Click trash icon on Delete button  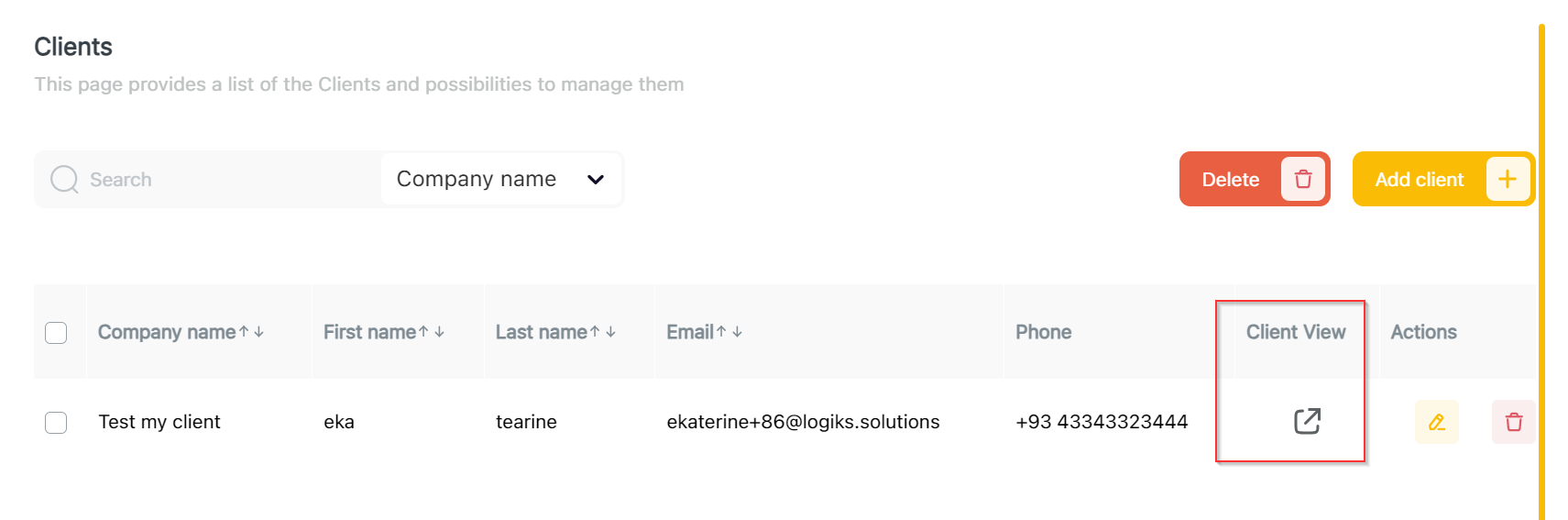coord(1302,179)
